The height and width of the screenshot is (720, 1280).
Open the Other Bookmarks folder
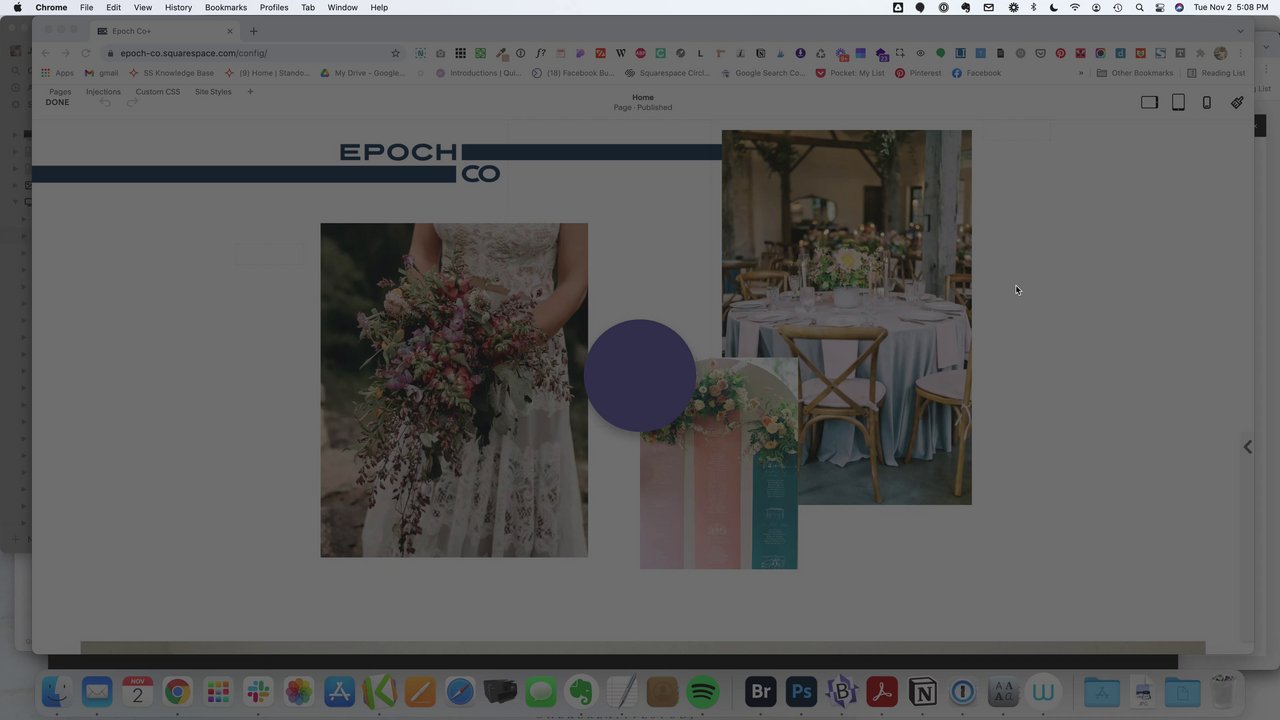tap(1135, 73)
